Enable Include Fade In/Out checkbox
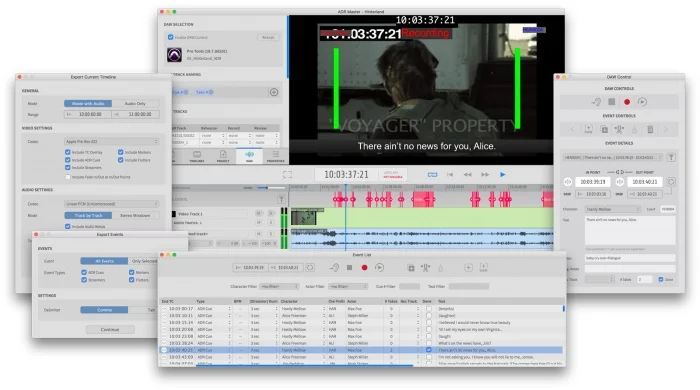This screenshot has height=390, width=700. point(68,177)
